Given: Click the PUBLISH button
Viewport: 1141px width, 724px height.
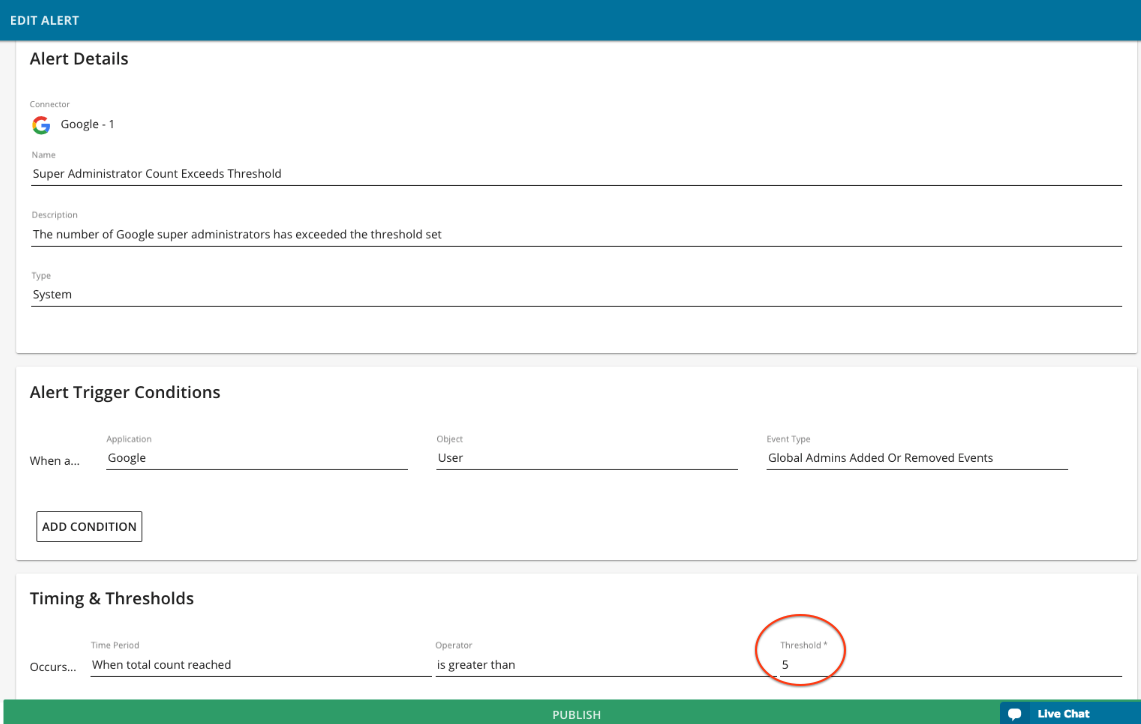Looking at the screenshot, I should 576,714.
